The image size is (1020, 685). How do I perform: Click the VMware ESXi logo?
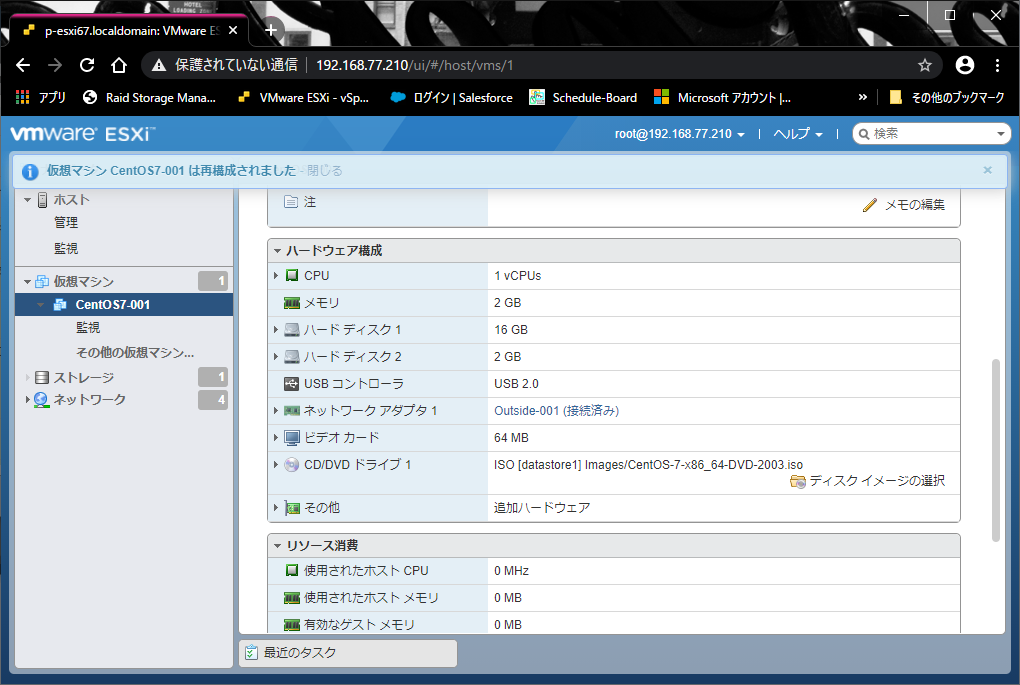tap(83, 134)
